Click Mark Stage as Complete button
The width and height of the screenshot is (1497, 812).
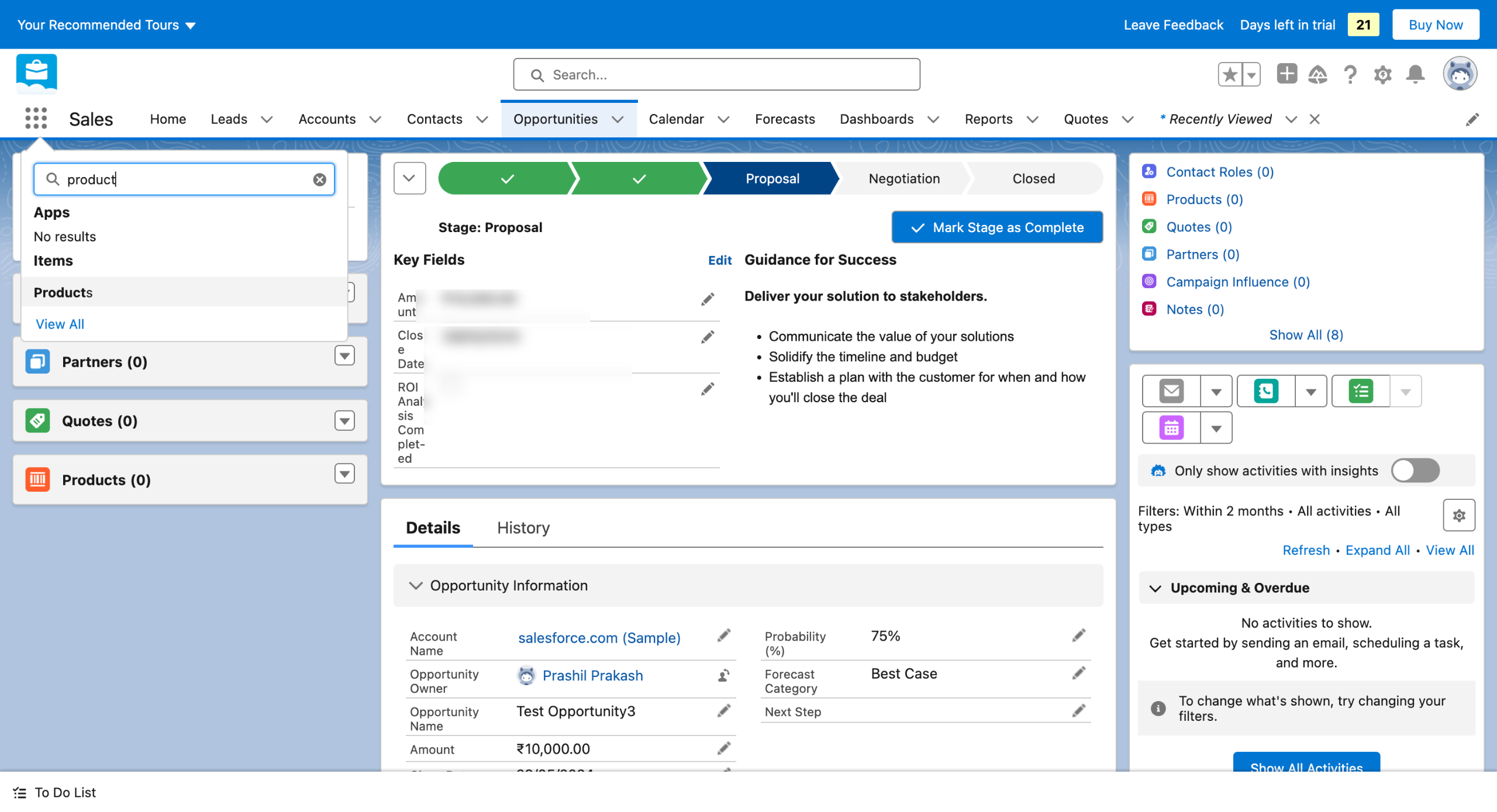coord(997,227)
